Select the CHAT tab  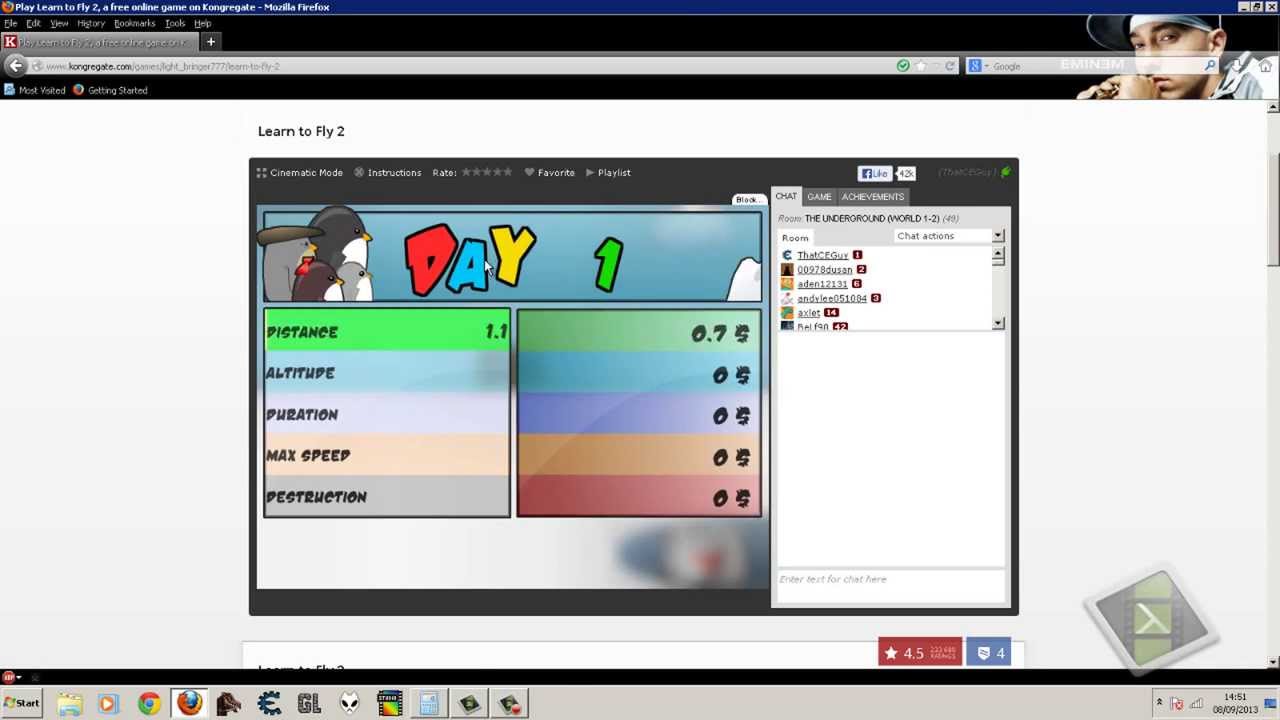786,197
